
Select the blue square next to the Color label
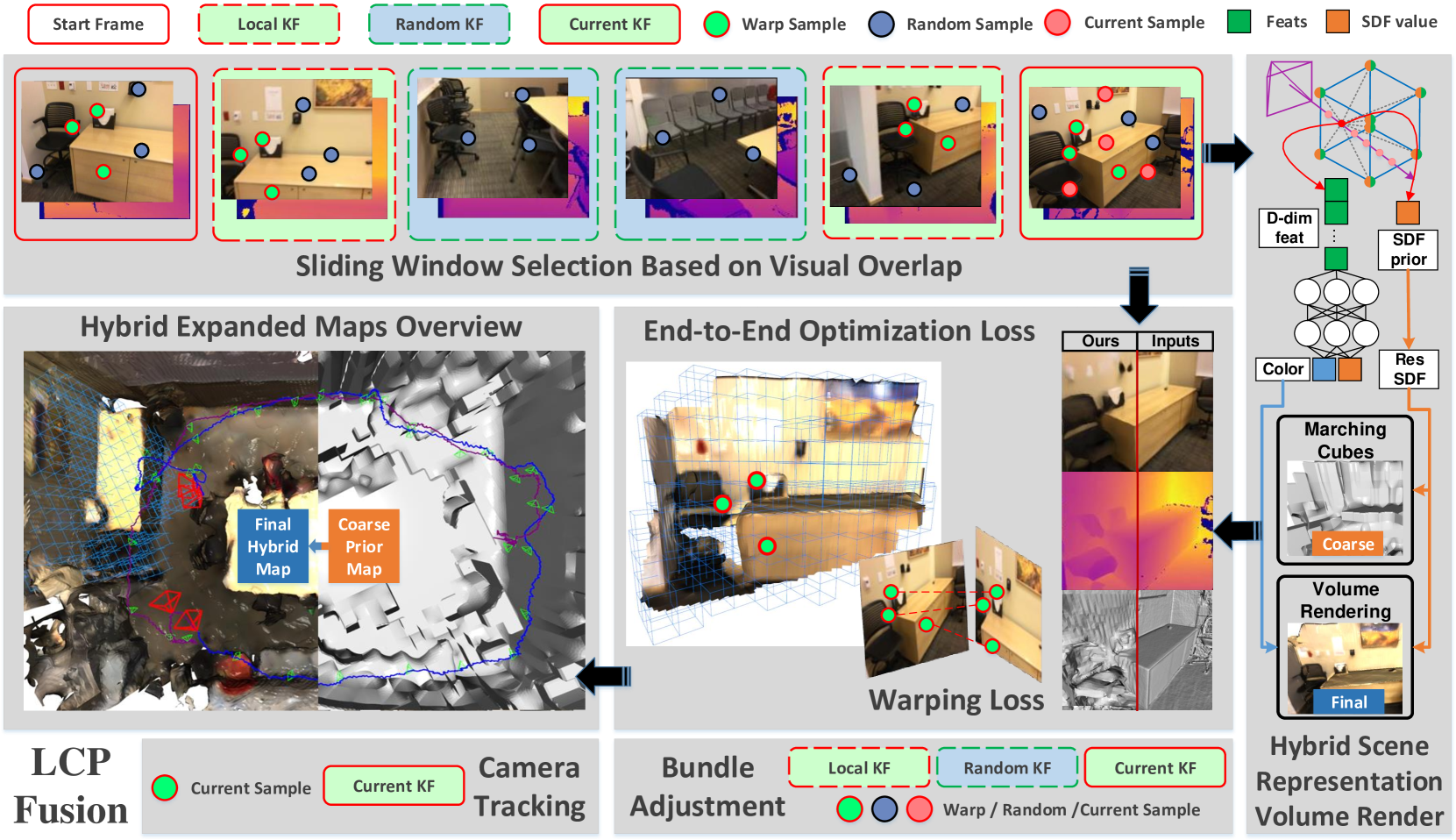pyautogui.click(x=1324, y=369)
